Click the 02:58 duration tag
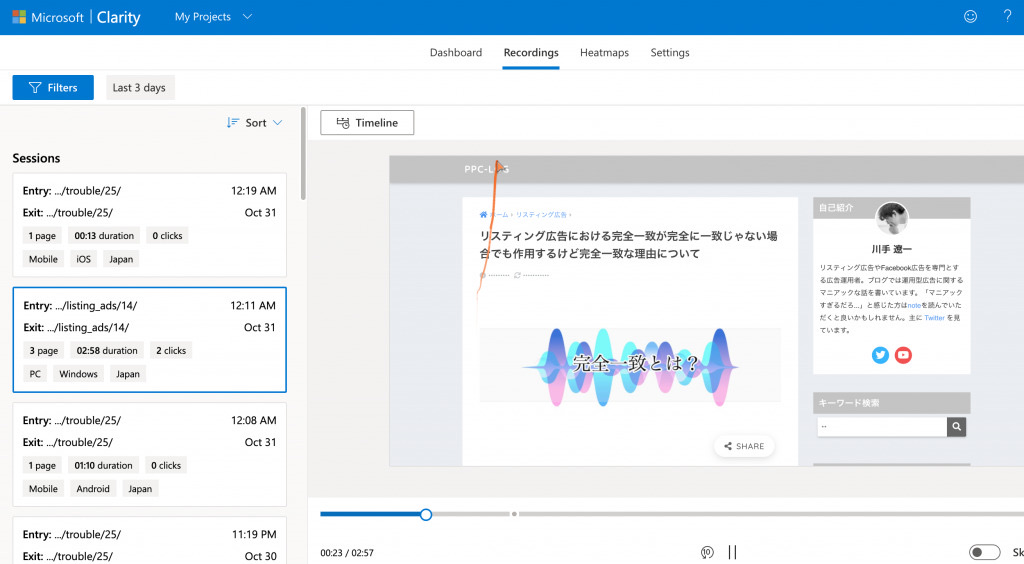 pyautogui.click(x=107, y=351)
